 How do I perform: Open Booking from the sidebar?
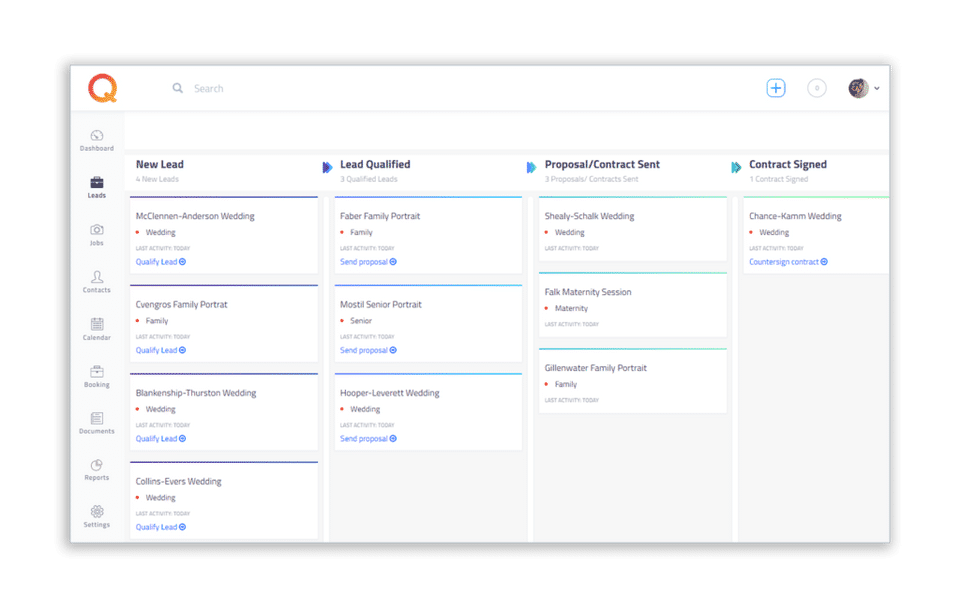[97, 372]
